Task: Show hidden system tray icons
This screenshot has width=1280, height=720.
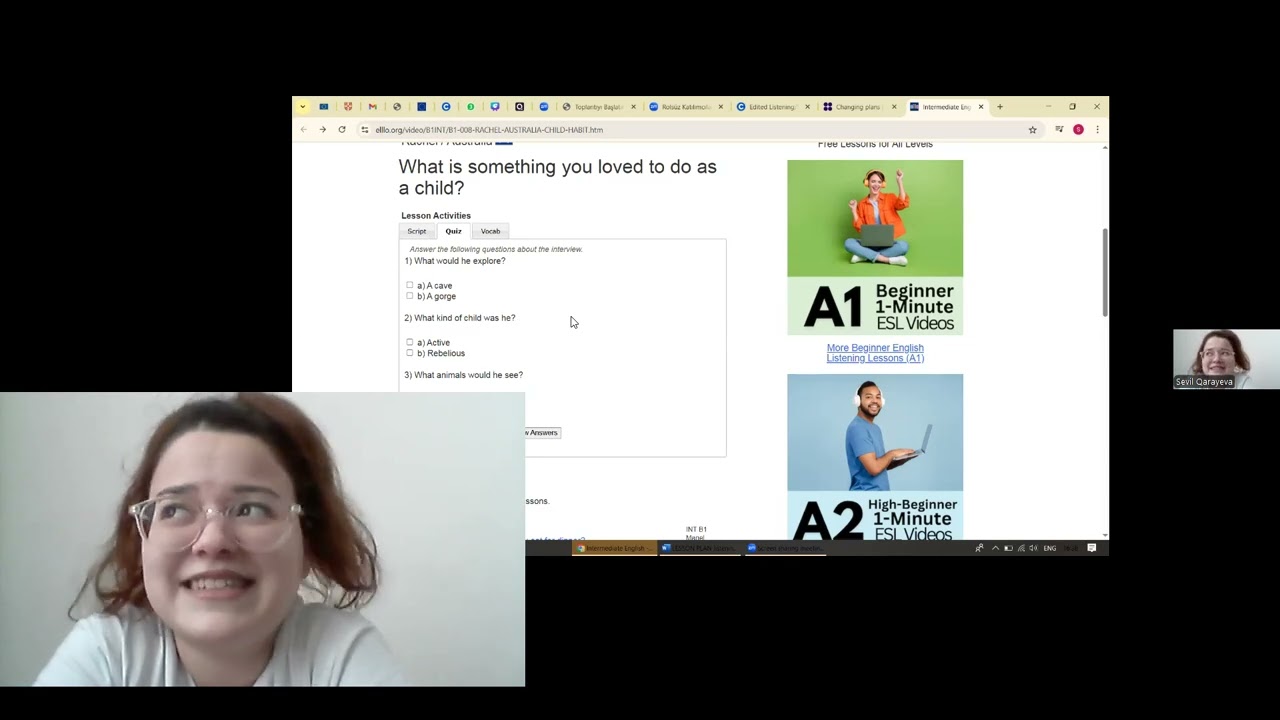Action: pos(995,548)
